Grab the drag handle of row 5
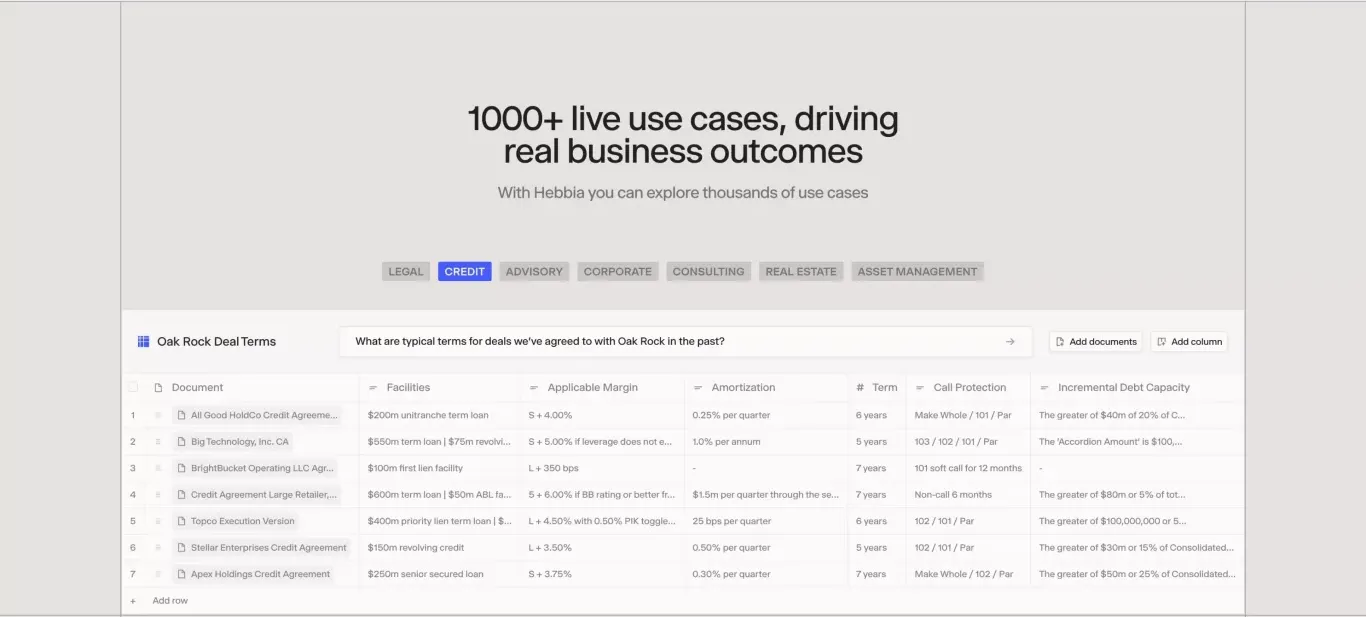The height and width of the screenshot is (617, 1366). pyautogui.click(x=157, y=521)
